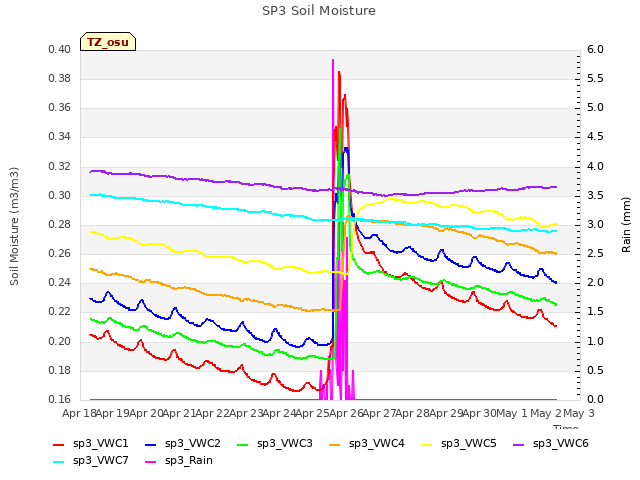Click the red VWC1 curve peak near Apr 26
This screenshot has width=640, height=480.
[339, 72]
